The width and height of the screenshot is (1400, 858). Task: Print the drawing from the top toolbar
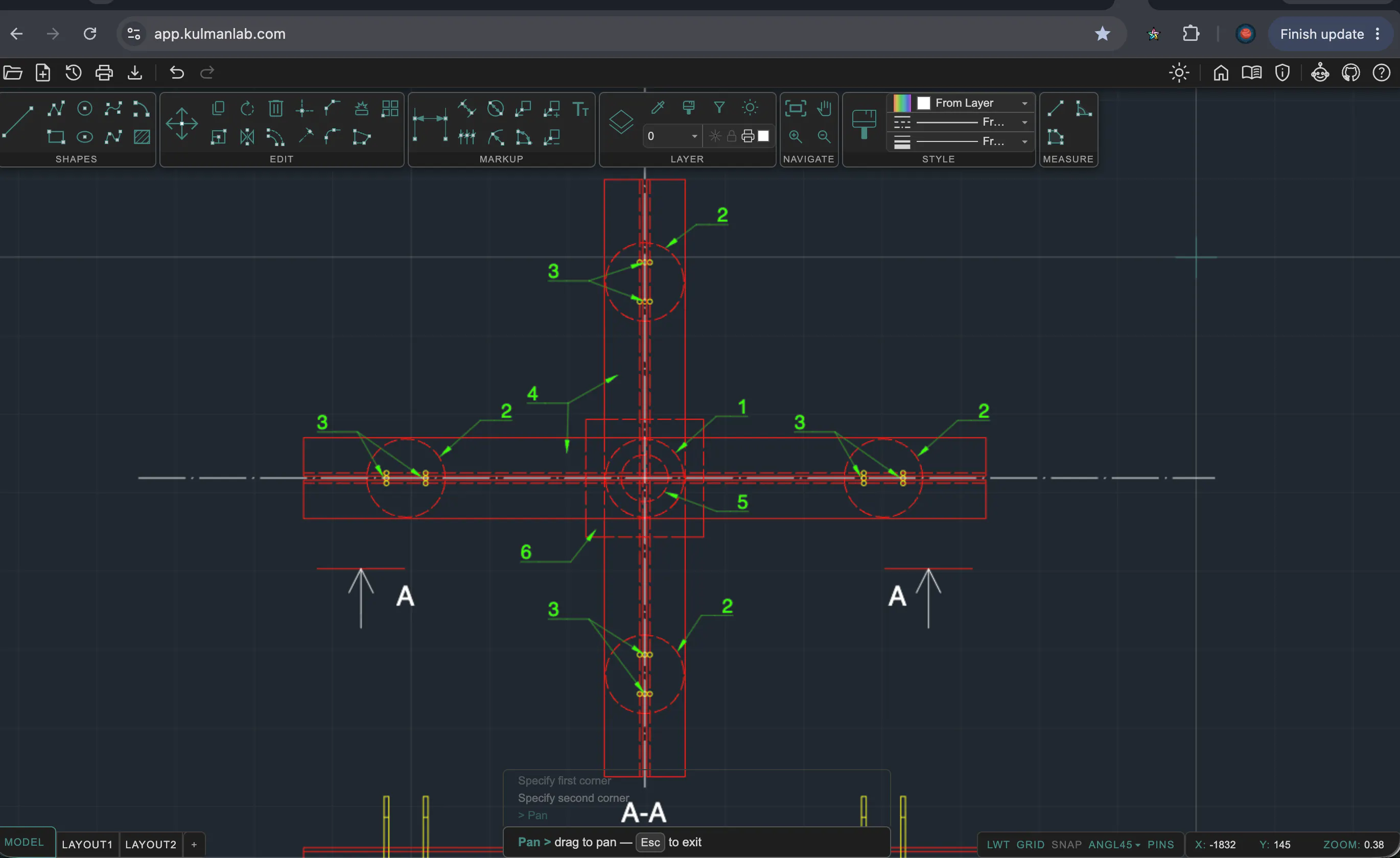tap(104, 73)
